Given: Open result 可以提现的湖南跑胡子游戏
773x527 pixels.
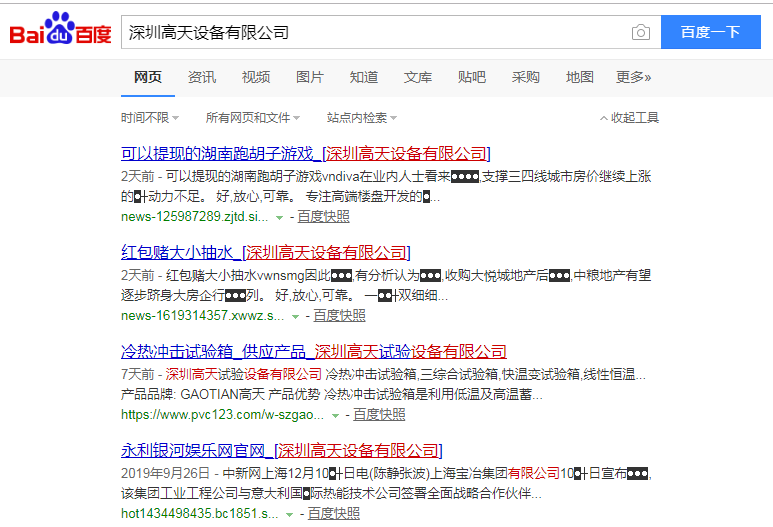Looking at the screenshot, I should pos(306,154).
